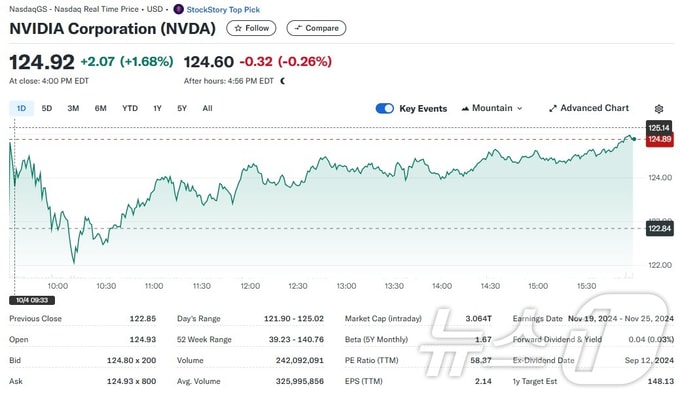Click the Advanced Chart expand arrows icon
This screenshot has height=397, width=680.
(552, 108)
